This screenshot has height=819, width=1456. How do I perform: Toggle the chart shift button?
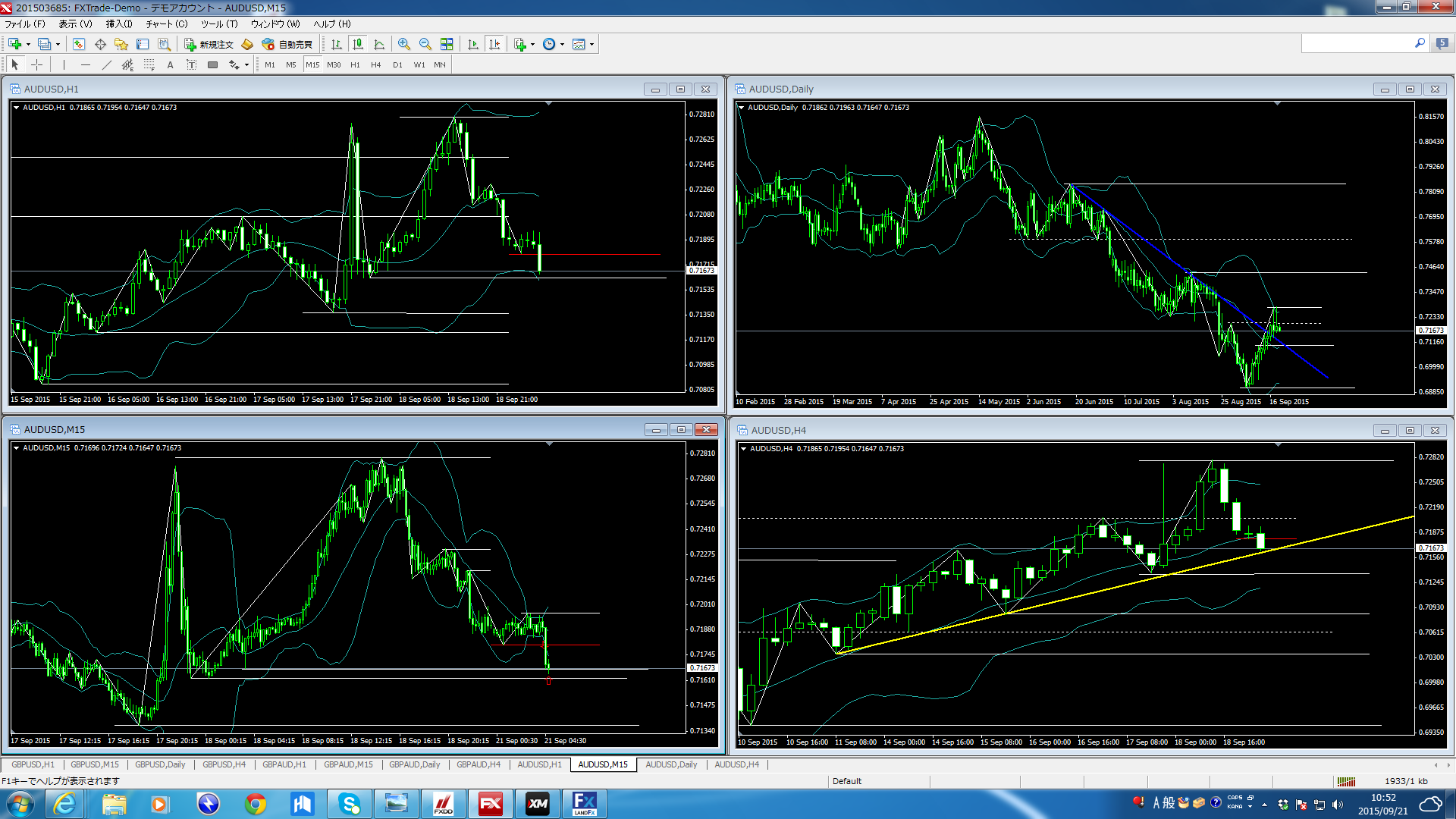(494, 44)
